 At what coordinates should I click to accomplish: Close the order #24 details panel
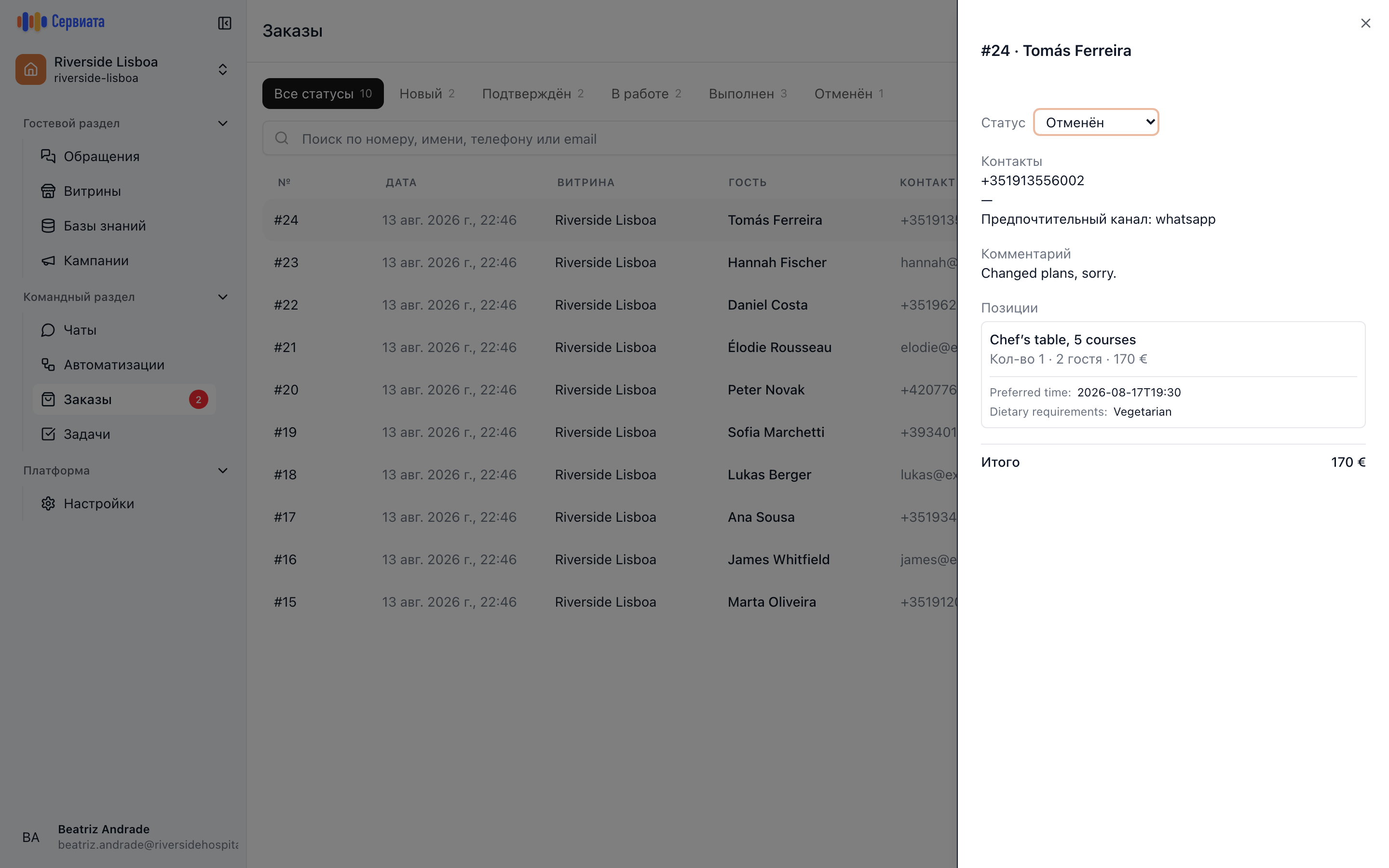coord(1365,23)
